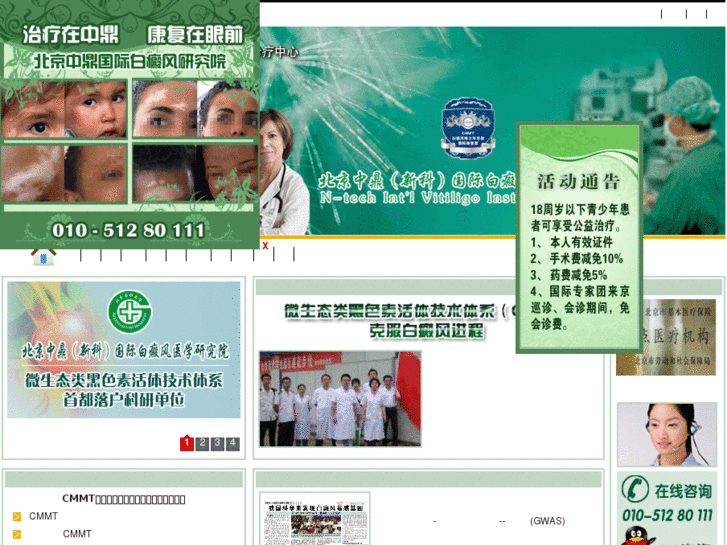Open the newspaper article thumbnail
Image resolution: width=727 pixels, height=545 pixels.
click(x=315, y=519)
